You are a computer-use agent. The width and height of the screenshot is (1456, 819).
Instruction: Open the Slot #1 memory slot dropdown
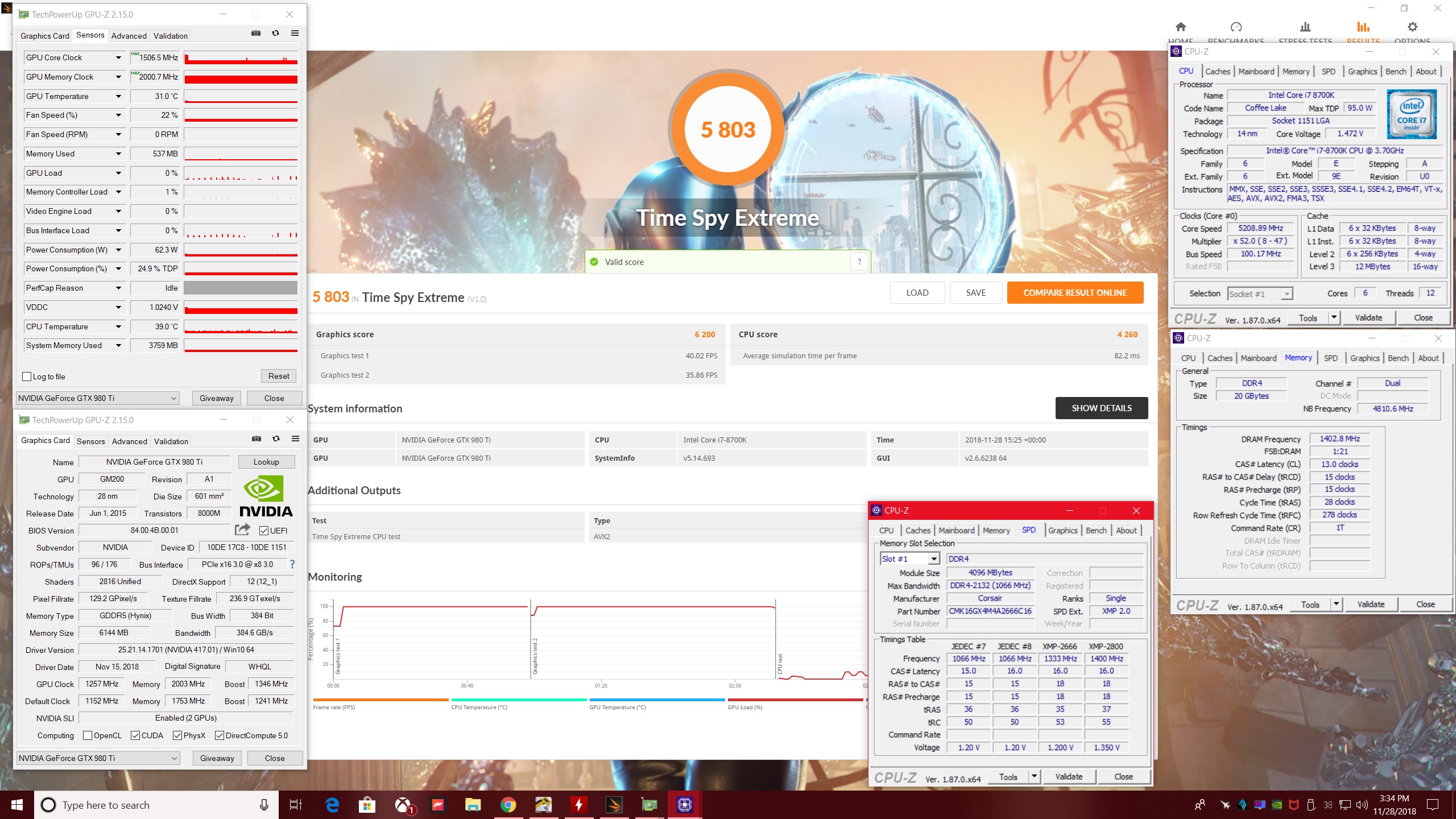pyautogui.click(x=909, y=559)
